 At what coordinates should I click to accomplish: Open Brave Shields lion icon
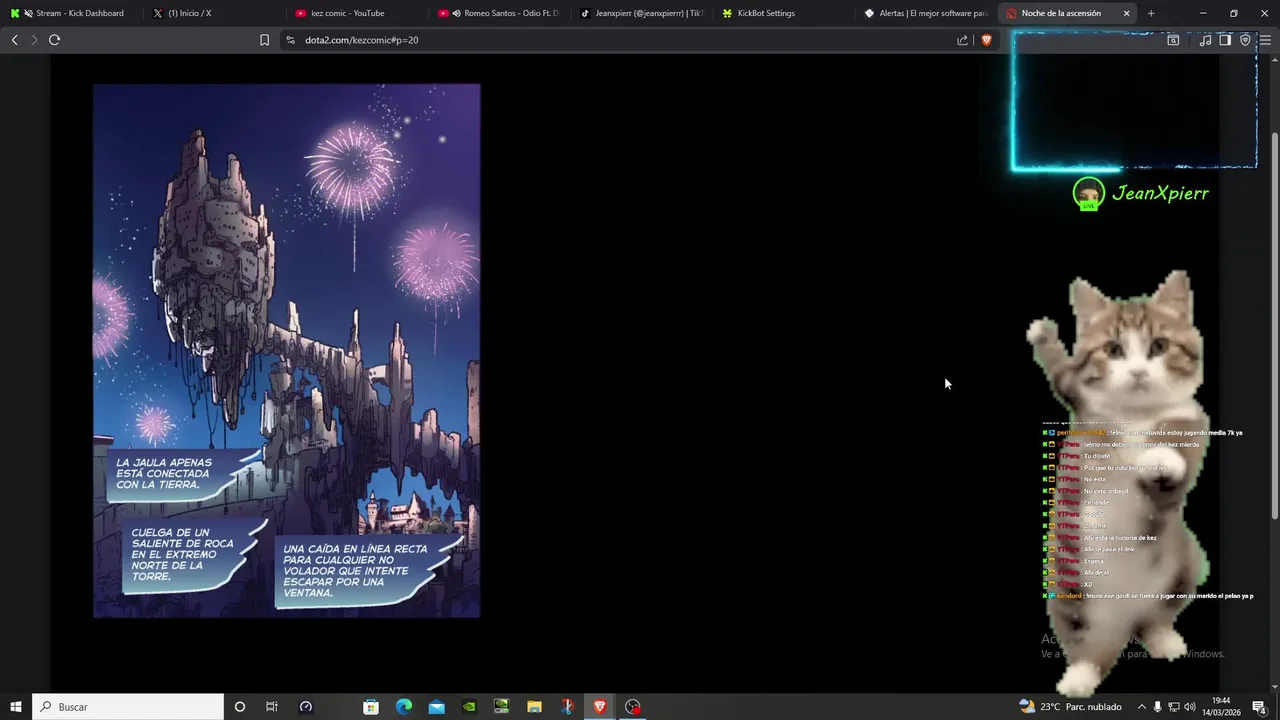[986, 40]
